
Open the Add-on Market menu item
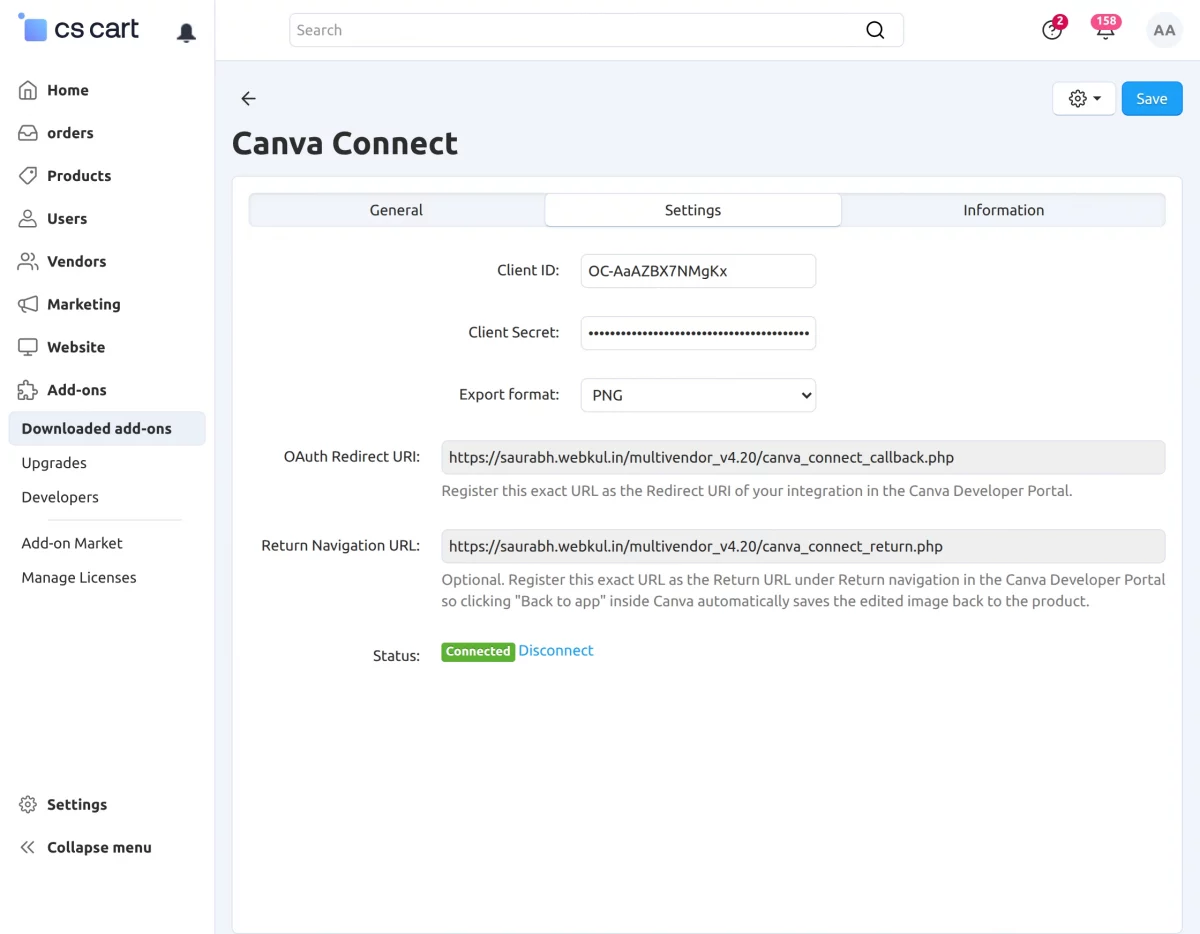(x=72, y=543)
